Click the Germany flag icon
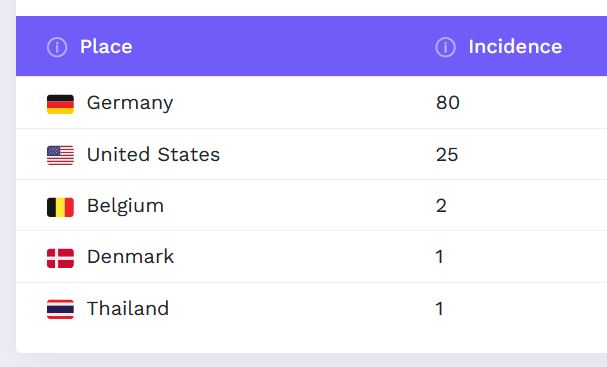This screenshot has height=367, width=607. (x=60, y=105)
